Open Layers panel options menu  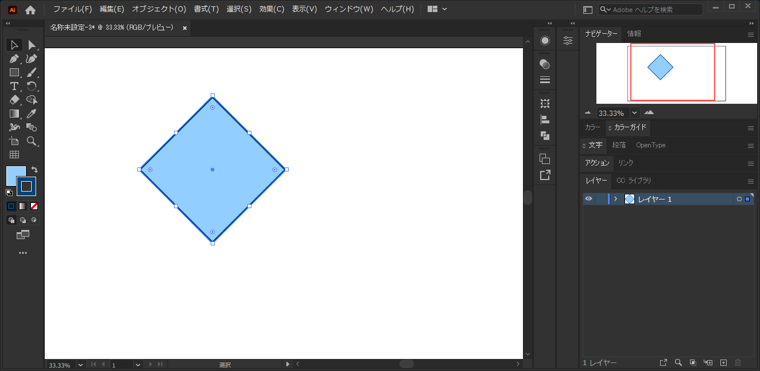pyautogui.click(x=750, y=181)
